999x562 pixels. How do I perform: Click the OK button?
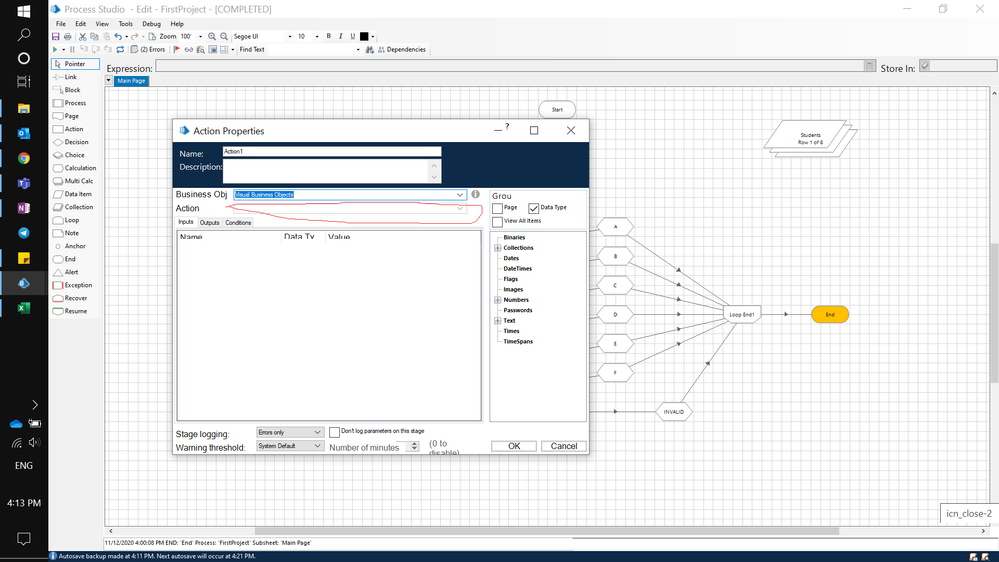(x=513, y=446)
